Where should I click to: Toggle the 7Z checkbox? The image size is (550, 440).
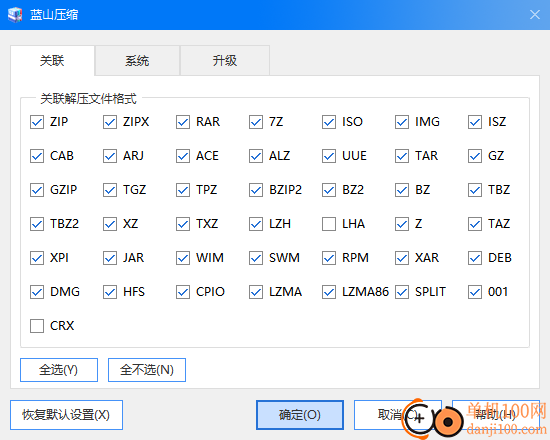(256, 122)
